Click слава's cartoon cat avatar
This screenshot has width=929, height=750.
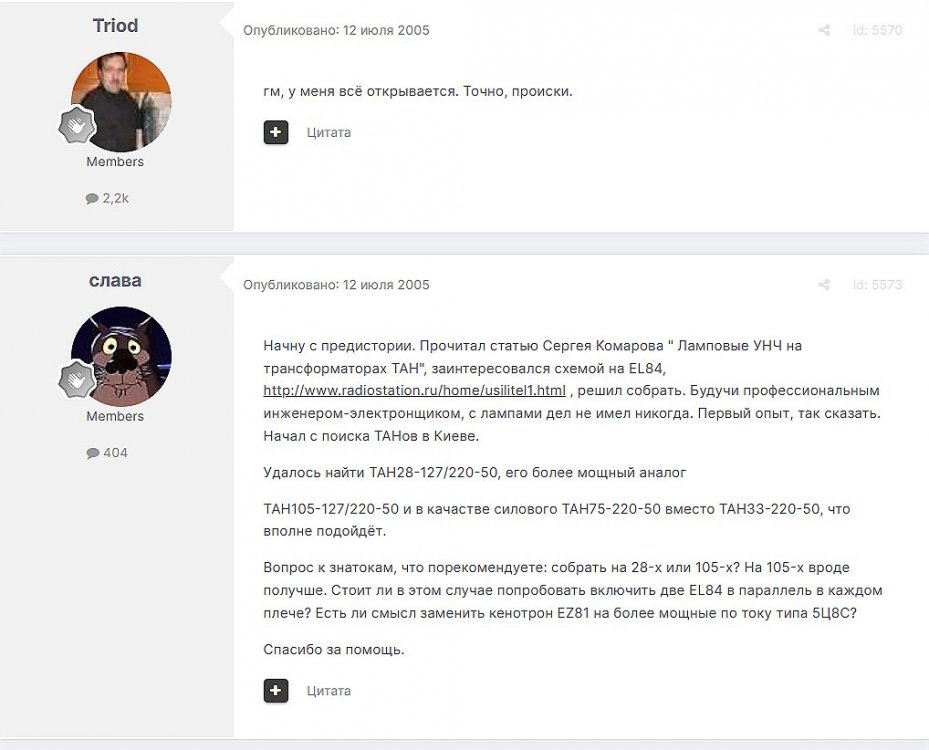tap(121, 357)
